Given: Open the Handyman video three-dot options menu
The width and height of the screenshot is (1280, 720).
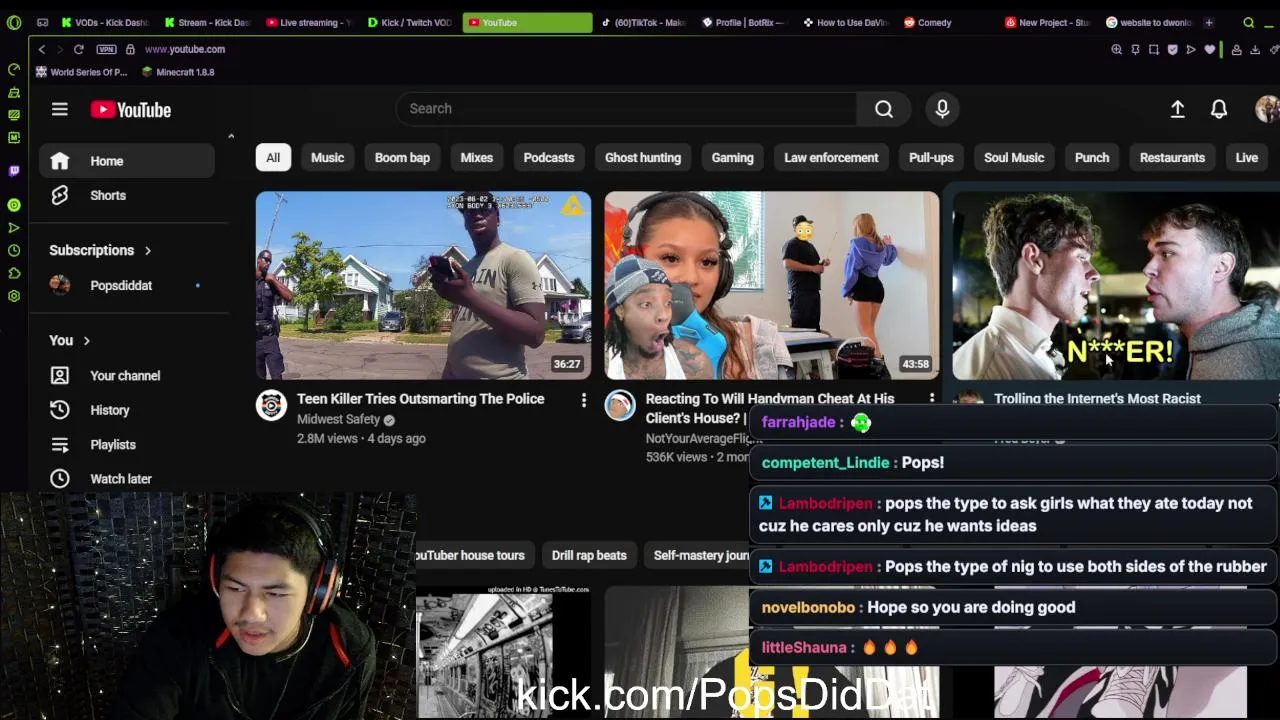Looking at the screenshot, I should [932, 400].
